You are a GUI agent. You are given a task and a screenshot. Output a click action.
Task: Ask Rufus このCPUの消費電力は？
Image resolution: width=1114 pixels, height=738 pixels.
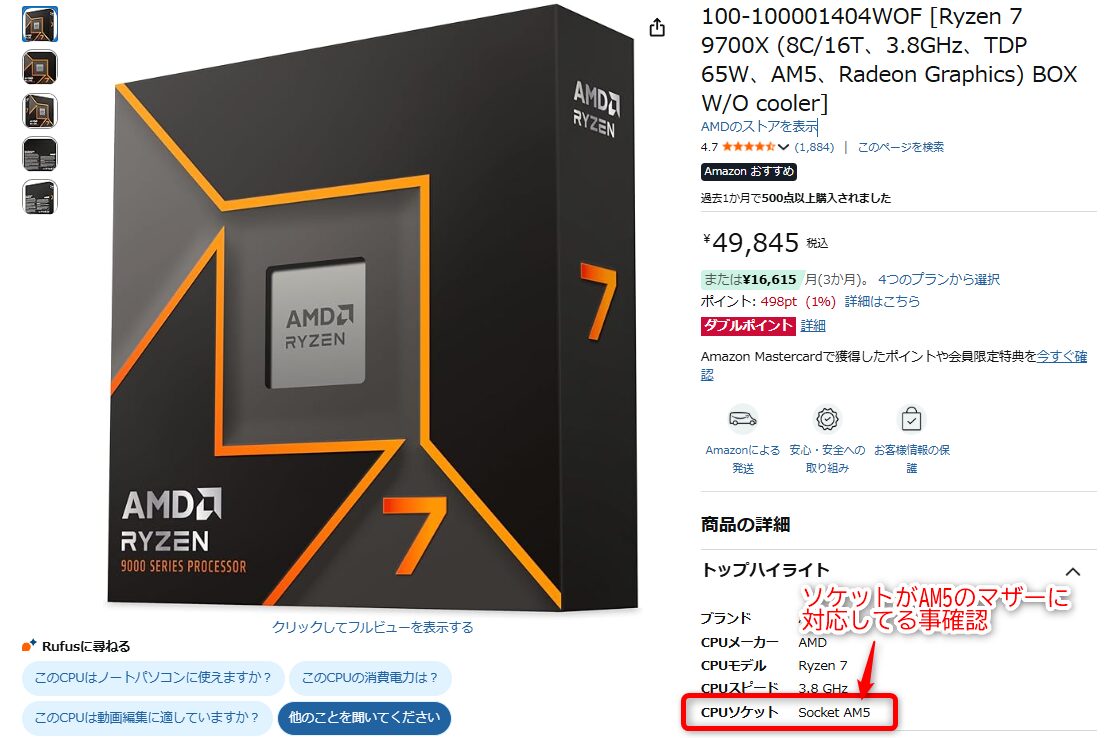[369, 678]
